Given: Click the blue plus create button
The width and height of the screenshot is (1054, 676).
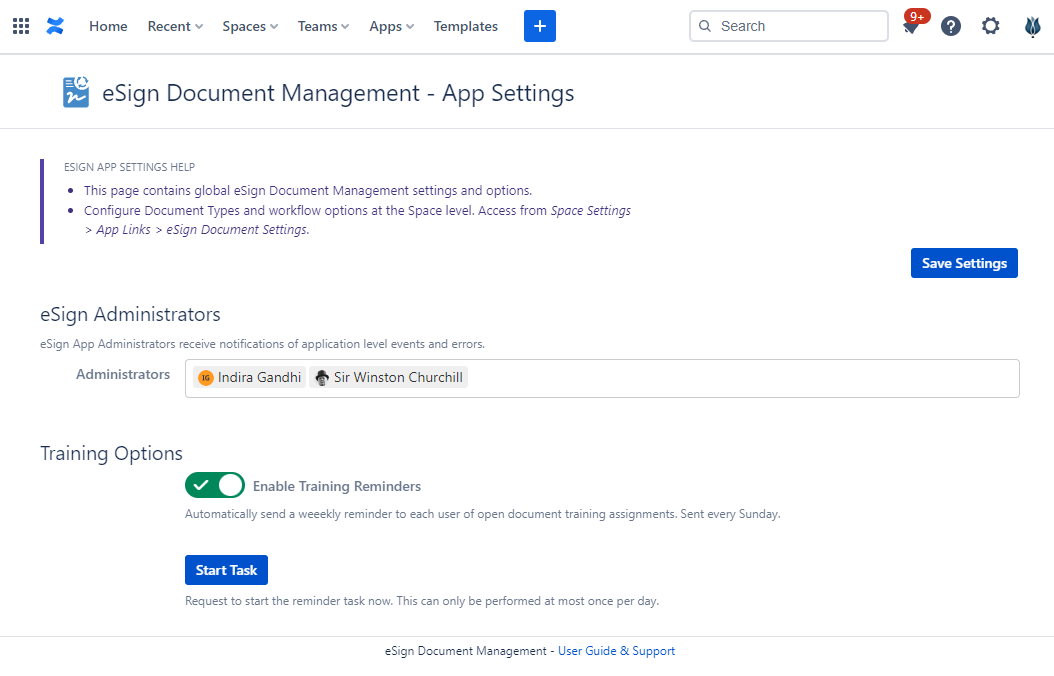Looking at the screenshot, I should pos(539,26).
